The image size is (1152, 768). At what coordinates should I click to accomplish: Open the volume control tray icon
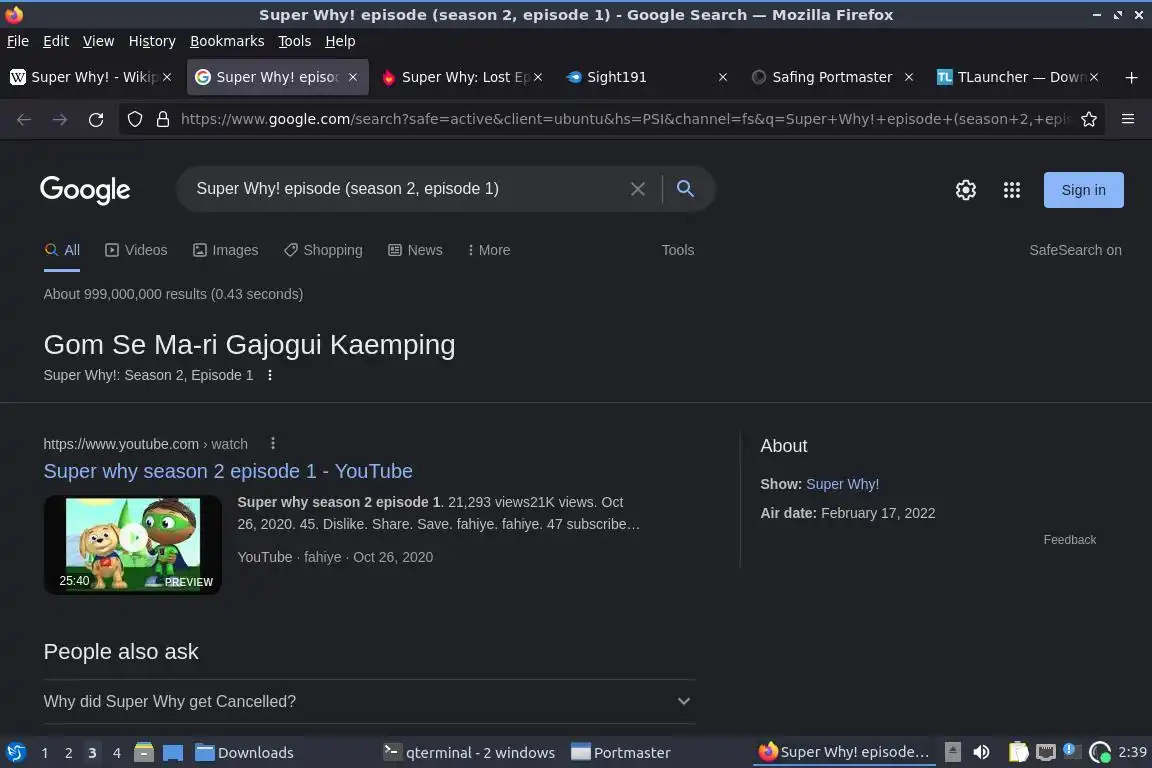pyautogui.click(x=981, y=752)
